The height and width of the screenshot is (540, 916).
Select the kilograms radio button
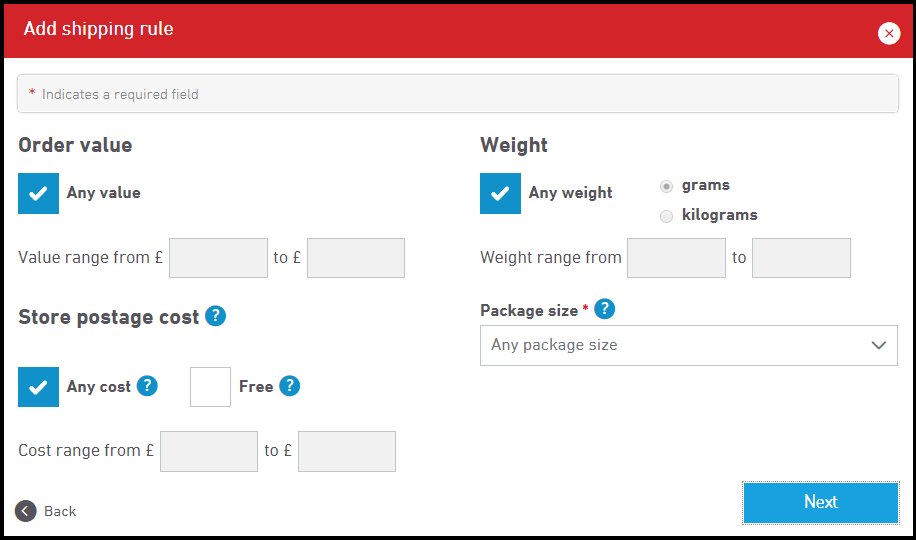pos(666,216)
